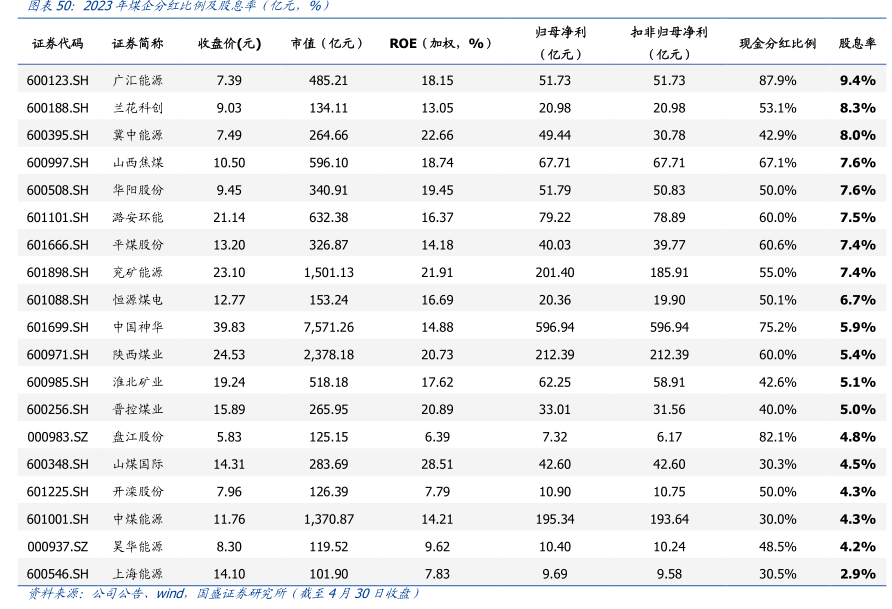892x609 pixels.
Task: Click the market value 632.38
Action: pos(328,218)
